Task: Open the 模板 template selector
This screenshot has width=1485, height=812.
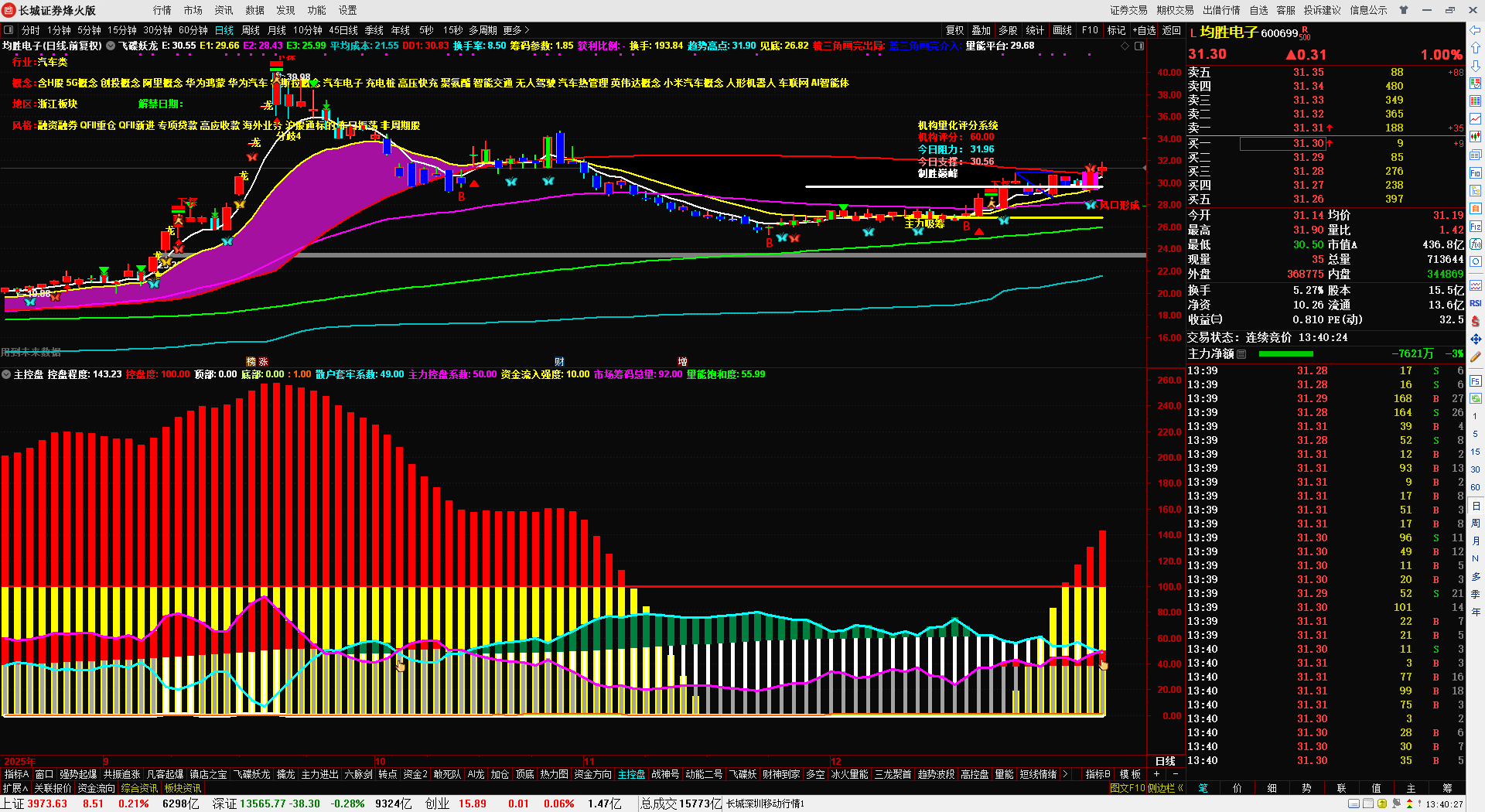Action: [x=1130, y=774]
